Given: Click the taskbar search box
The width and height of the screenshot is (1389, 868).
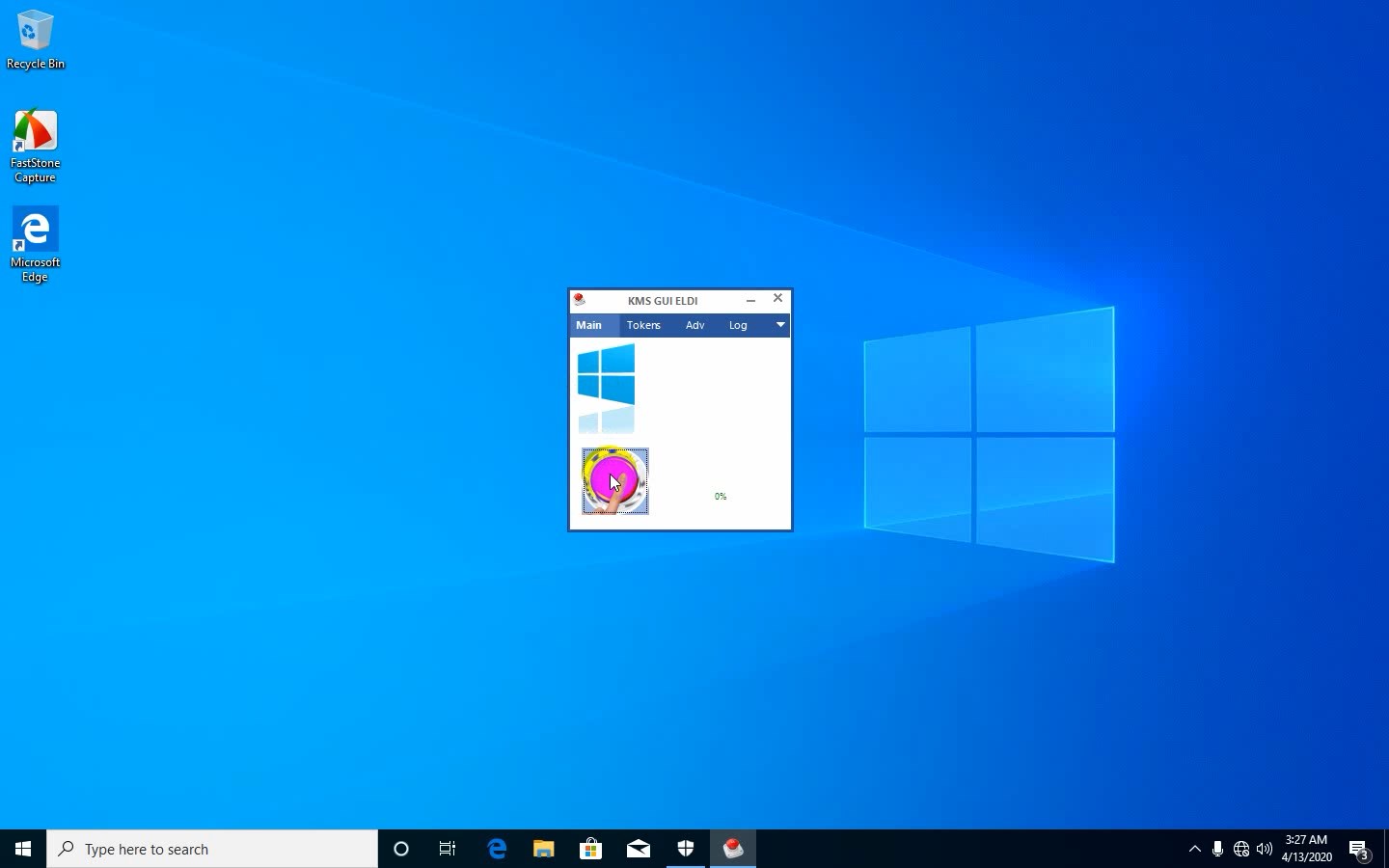Looking at the screenshot, I should [x=212, y=849].
